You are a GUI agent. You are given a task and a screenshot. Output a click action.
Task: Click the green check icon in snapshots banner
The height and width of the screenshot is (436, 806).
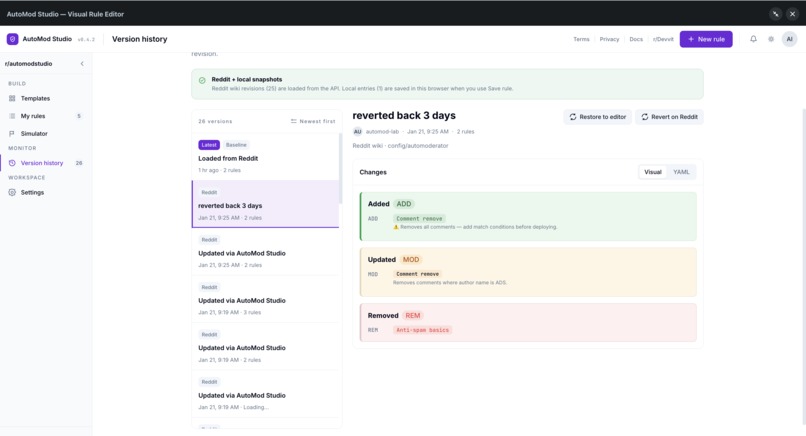coord(202,80)
